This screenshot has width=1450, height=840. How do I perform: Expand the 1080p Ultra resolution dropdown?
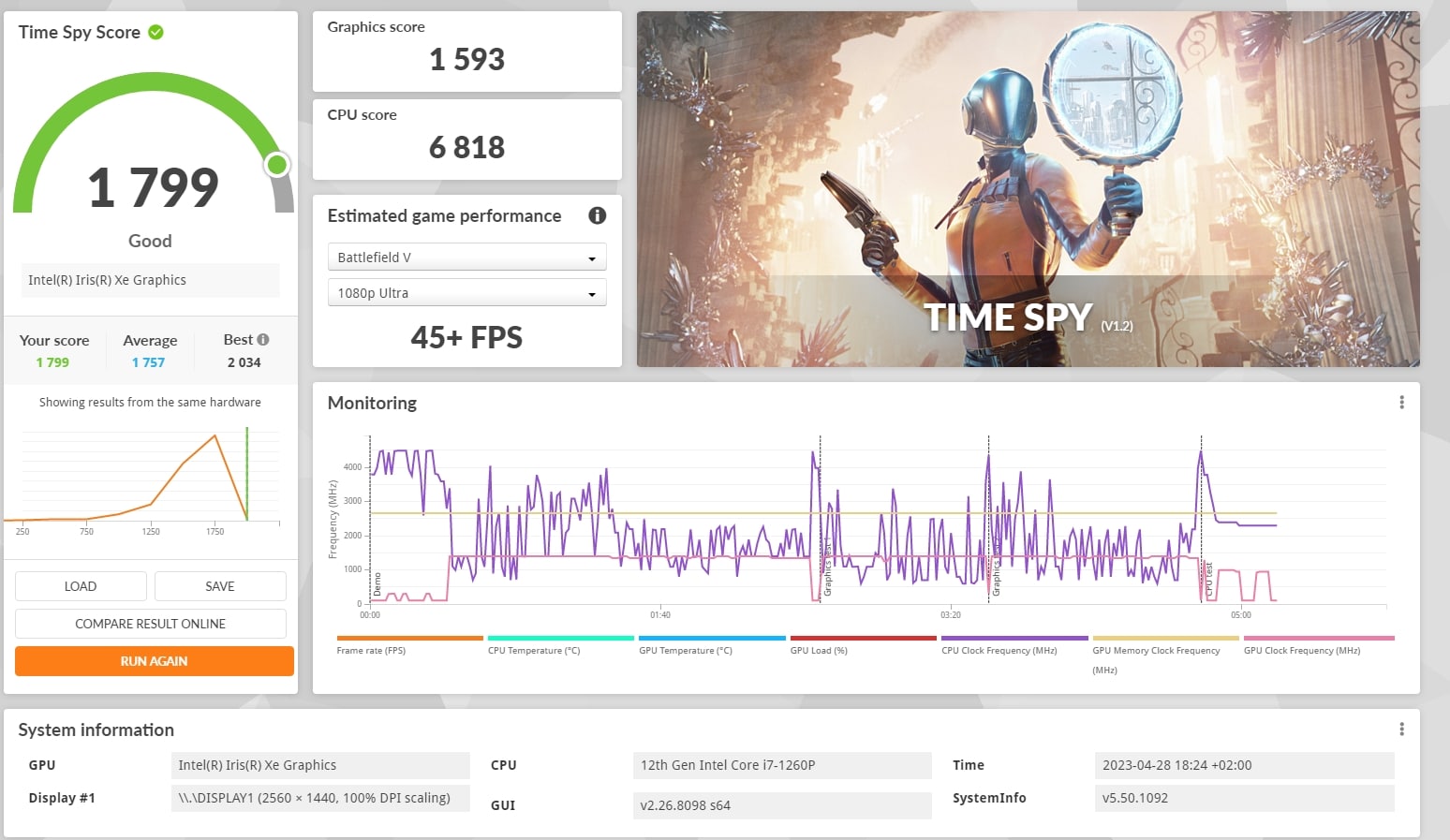[x=466, y=293]
